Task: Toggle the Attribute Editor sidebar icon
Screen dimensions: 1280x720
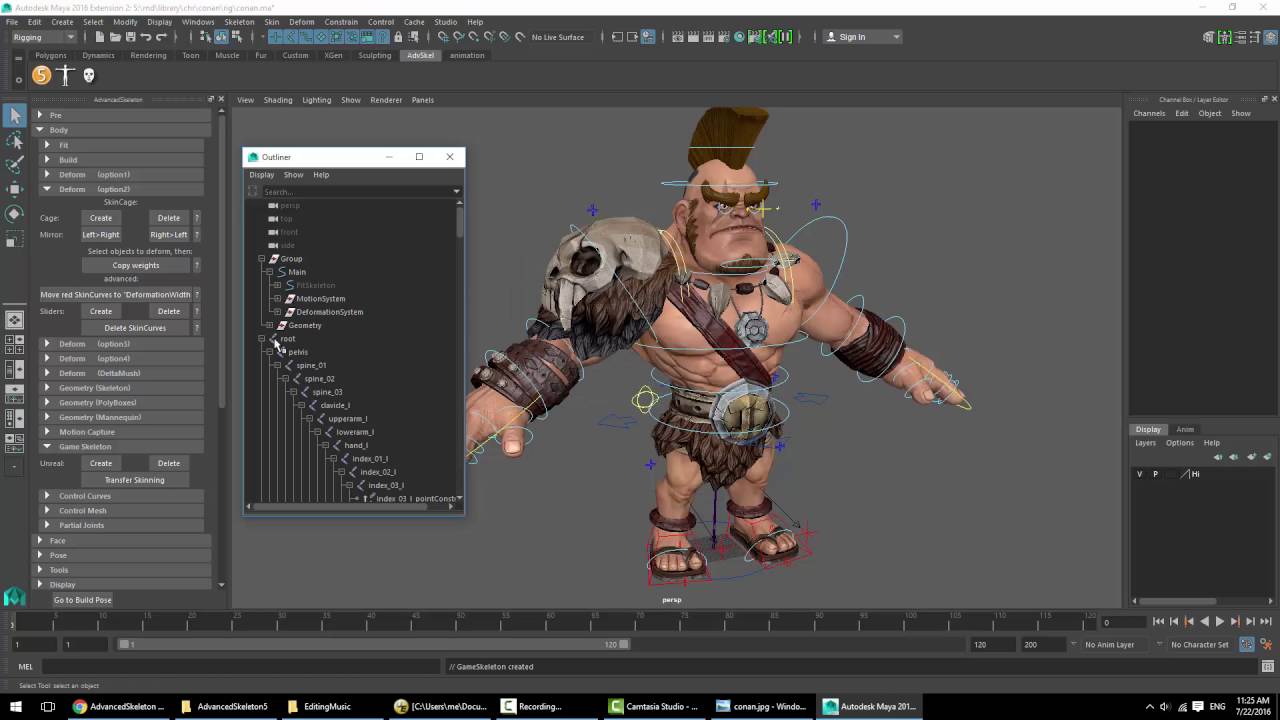Action: 1240,37
